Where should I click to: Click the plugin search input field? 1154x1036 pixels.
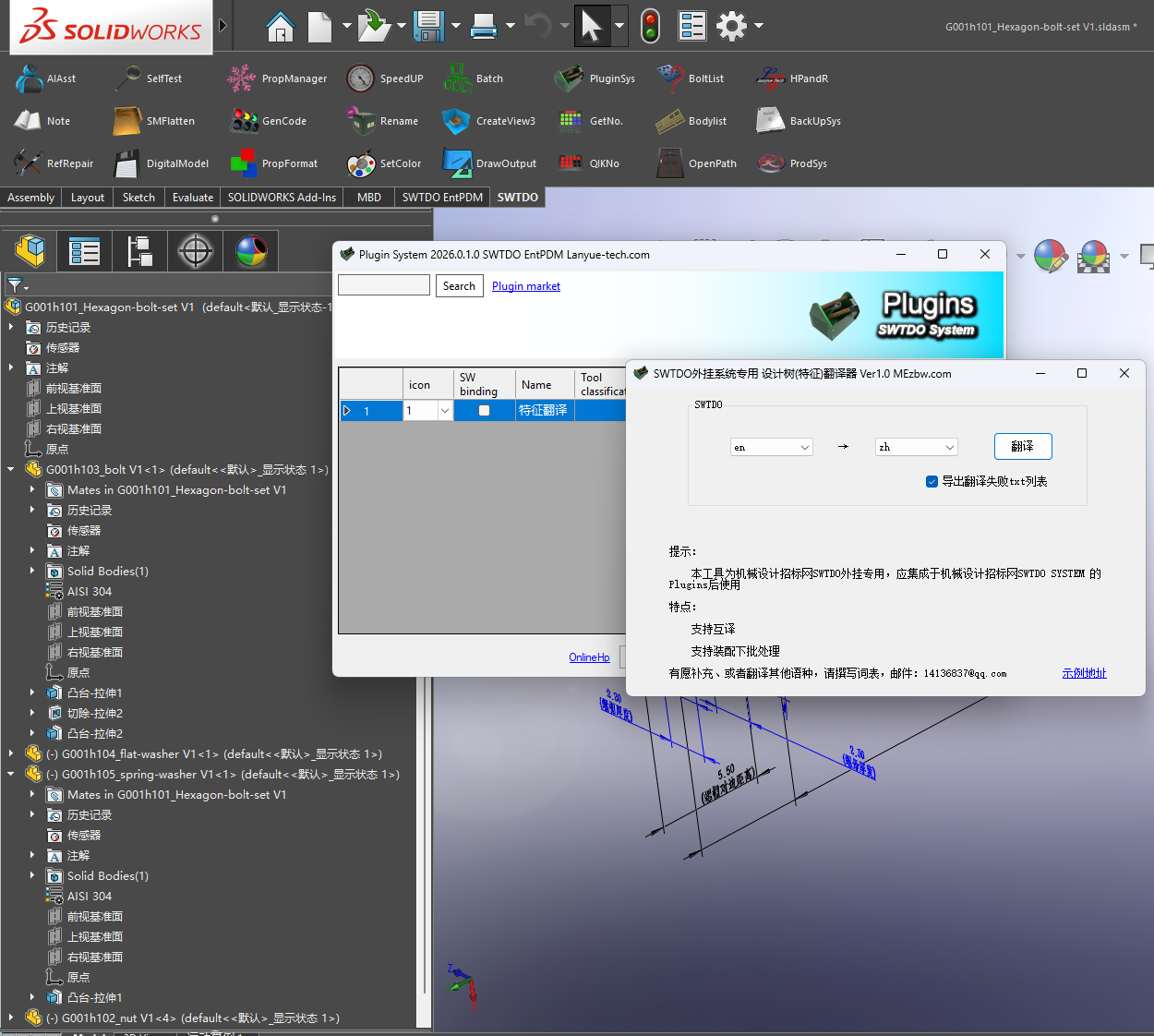(x=383, y=285)
